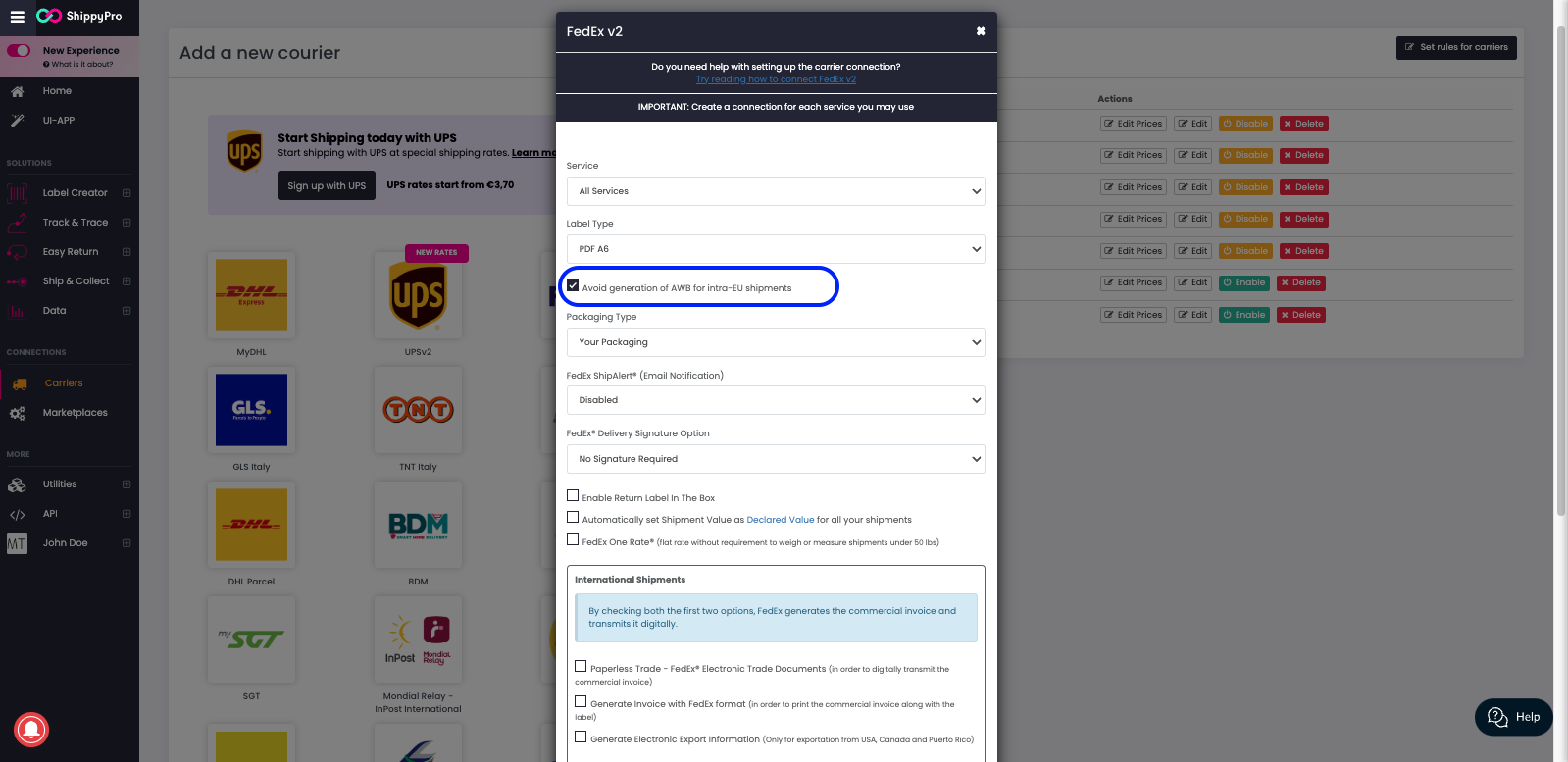Click Edit Prices in first row
Image resolution: width=1568 pixels, height=762 pixels.
click(x=1134, y=124)
